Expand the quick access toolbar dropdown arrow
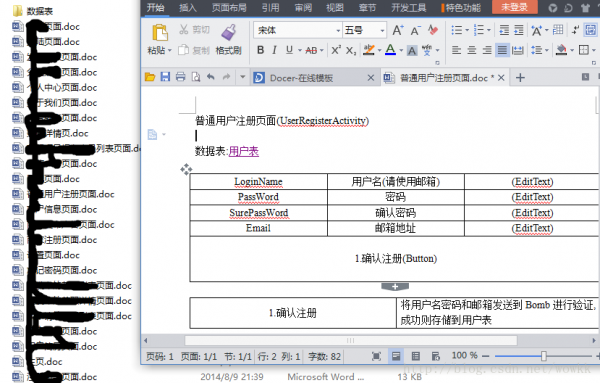Viewport: 600px width, 383px height. [x=242, y=77]
